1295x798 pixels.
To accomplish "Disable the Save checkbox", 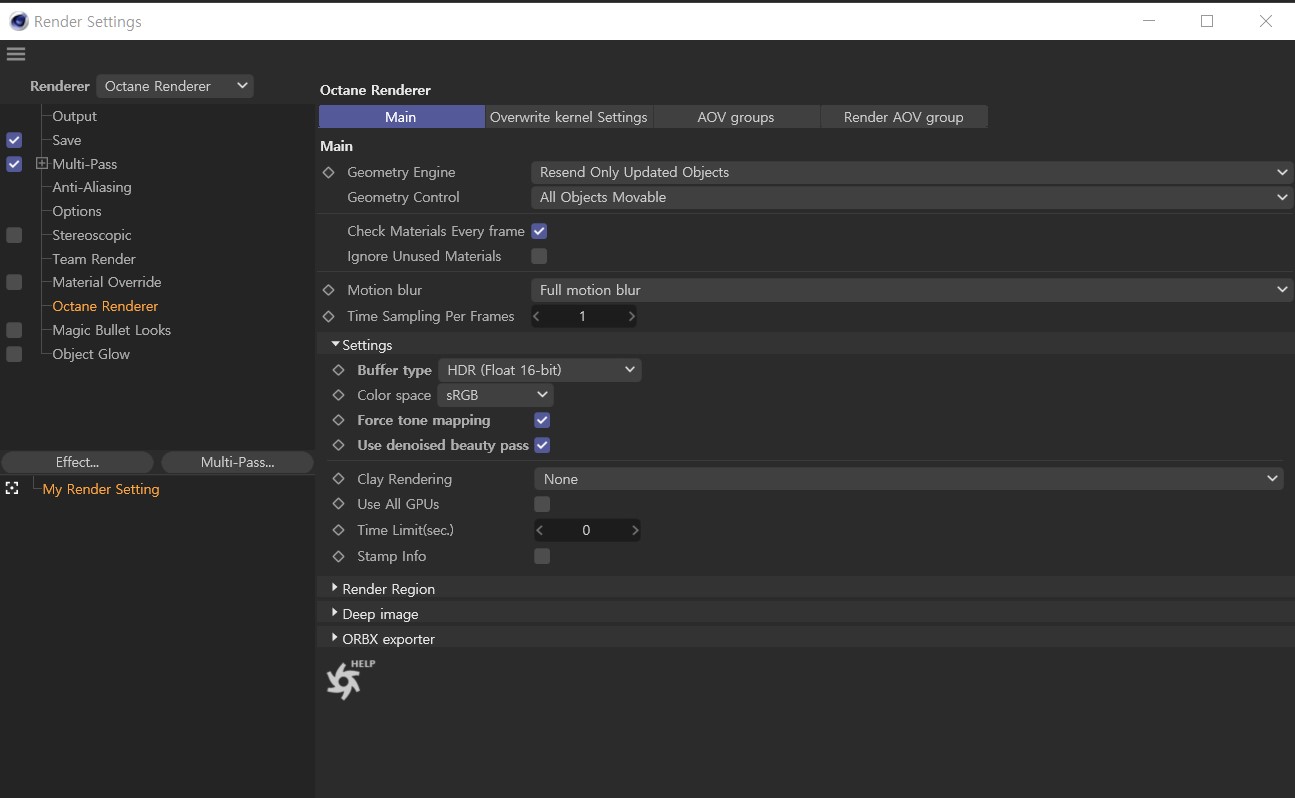I will pos(14,140).
